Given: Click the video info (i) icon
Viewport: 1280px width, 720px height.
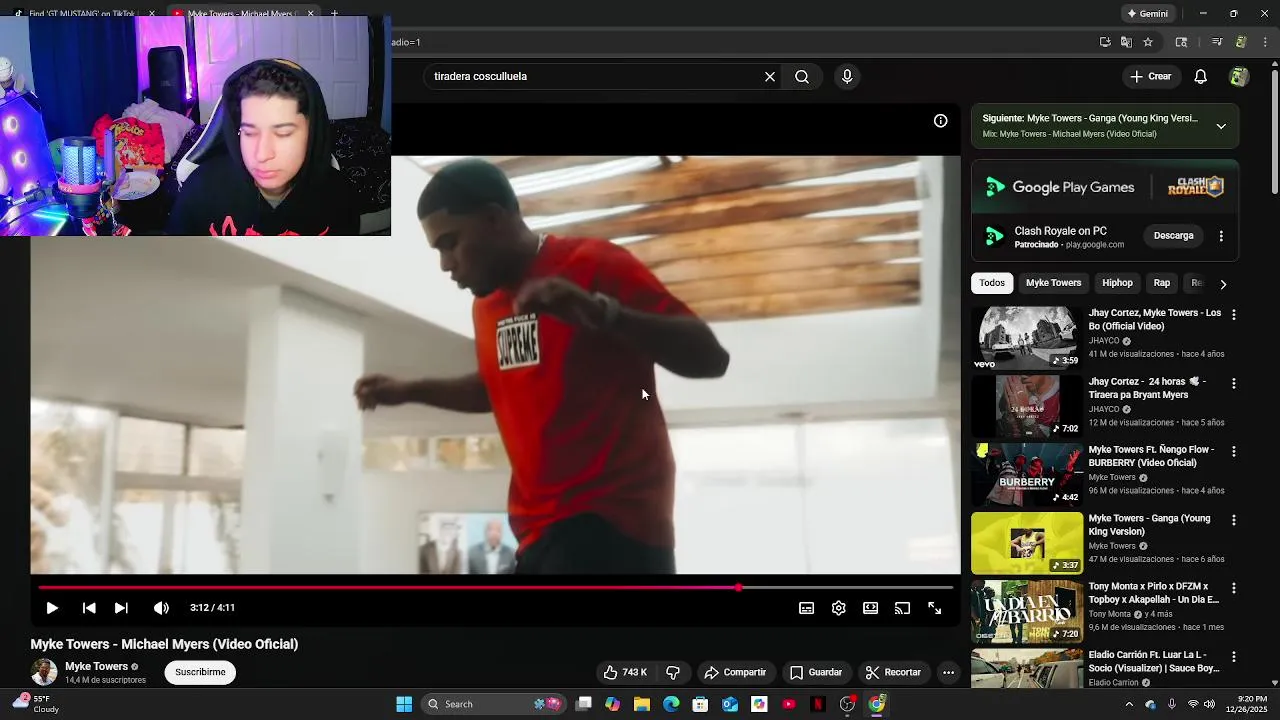Looking at the screenshot, I should pos(940,120).
